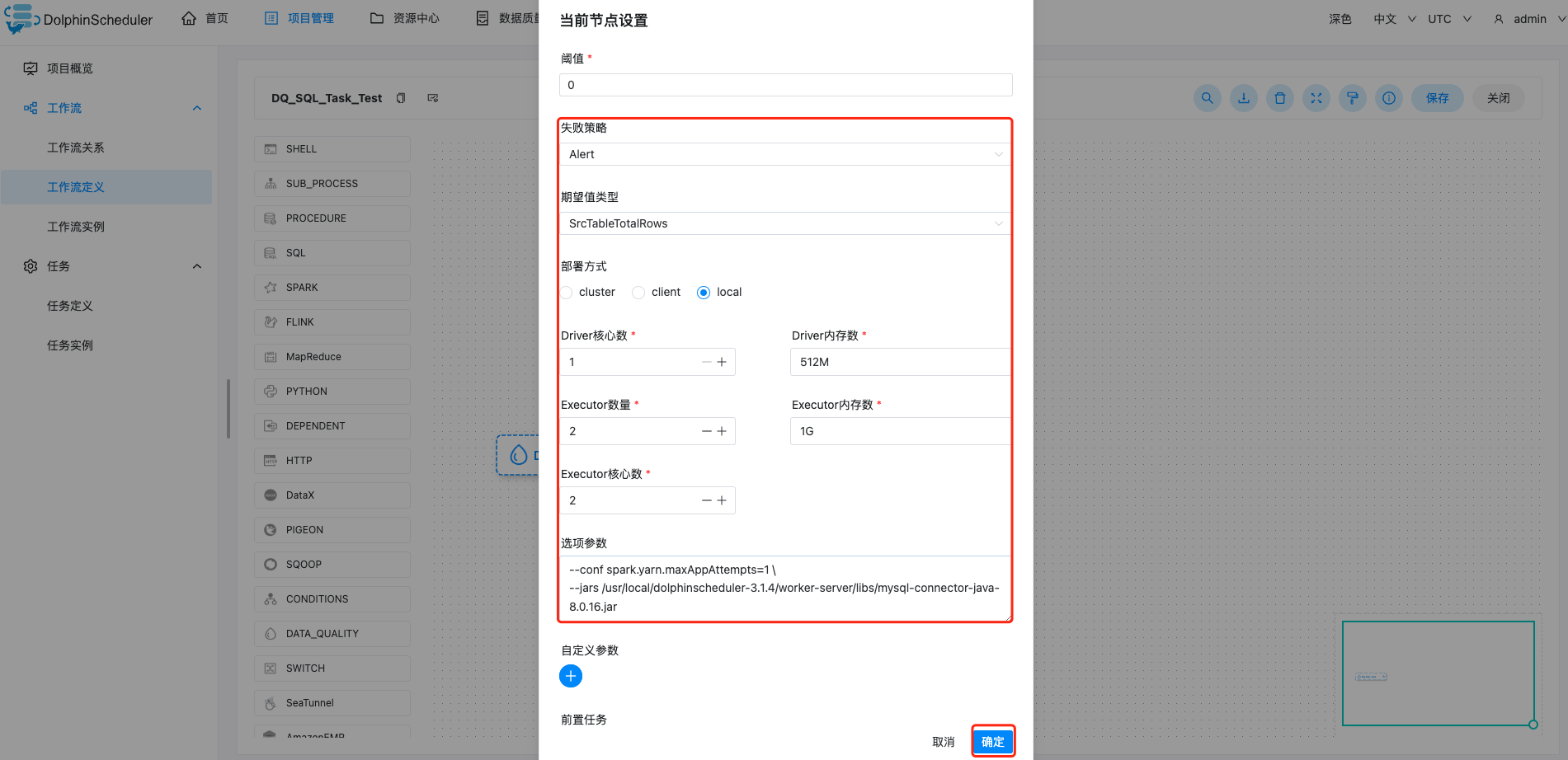Click the FLINK task icon

pyautogui.click(x=270, y=322)
